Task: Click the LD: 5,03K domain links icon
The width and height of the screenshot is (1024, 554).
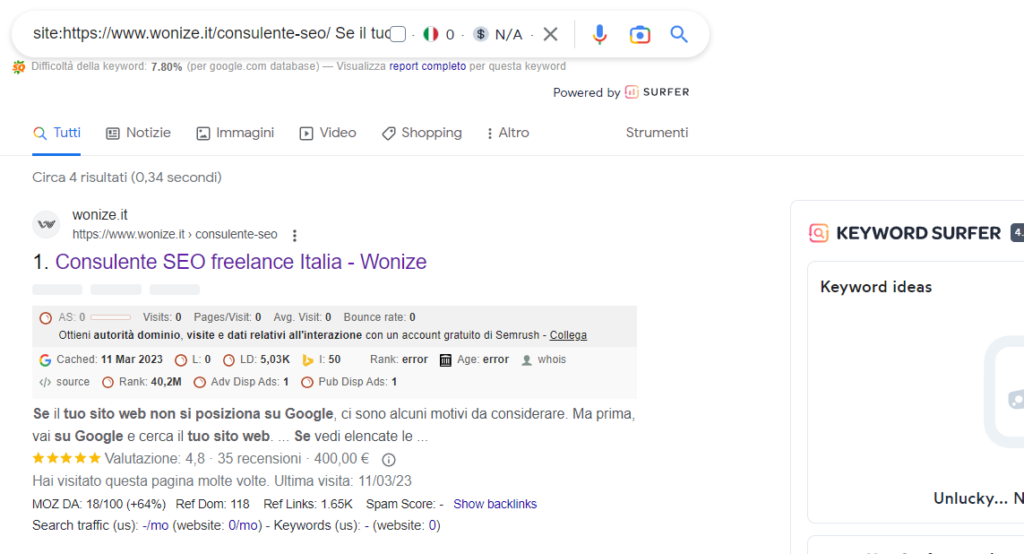Action: pyautogui.click(x=229, y=360)
